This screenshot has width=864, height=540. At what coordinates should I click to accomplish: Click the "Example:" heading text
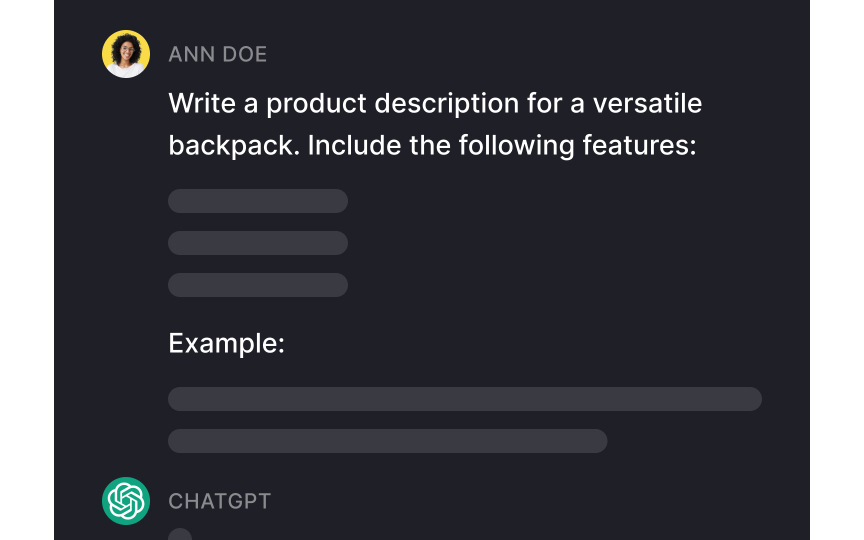(226, 343)
